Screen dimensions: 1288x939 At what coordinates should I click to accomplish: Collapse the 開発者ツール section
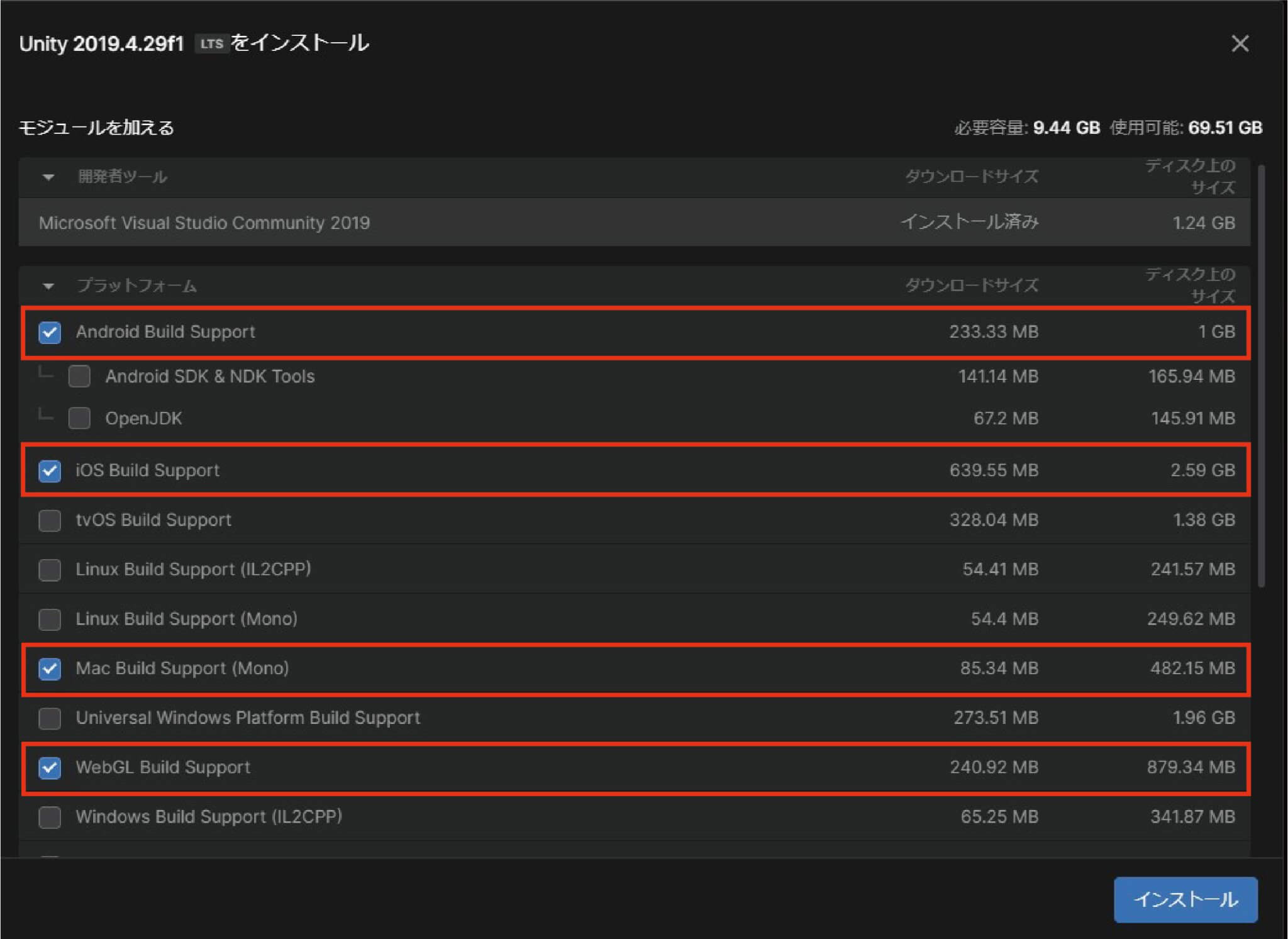tap(48, 177)
